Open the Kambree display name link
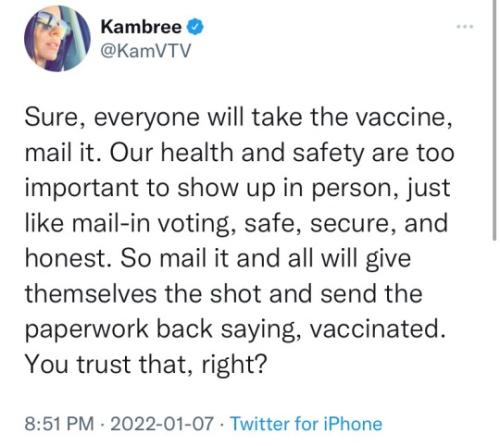The width and height of the screenshot is (500, 446). pos(141,27)
